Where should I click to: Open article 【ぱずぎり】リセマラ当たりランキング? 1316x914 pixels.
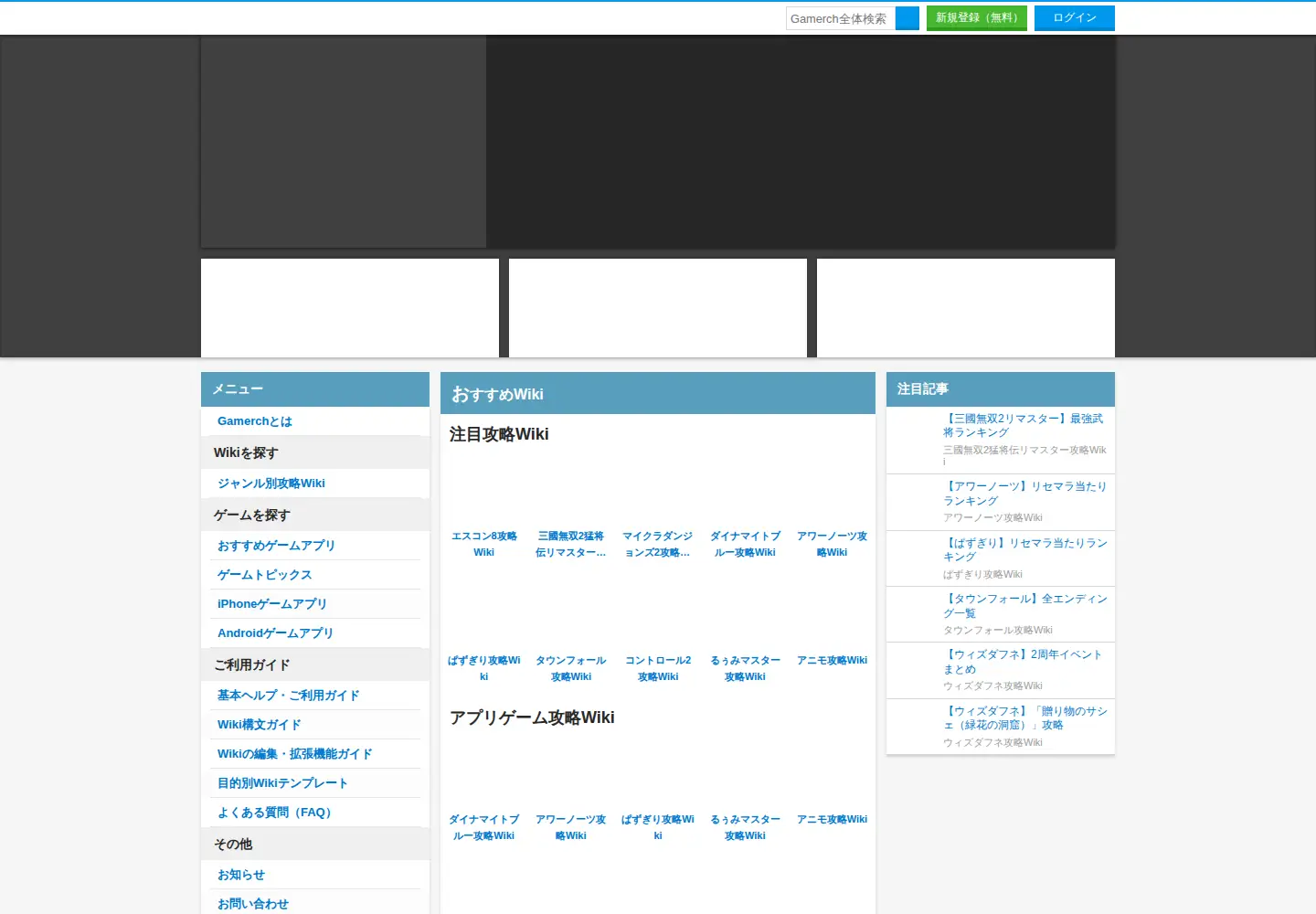point(1024,549)
